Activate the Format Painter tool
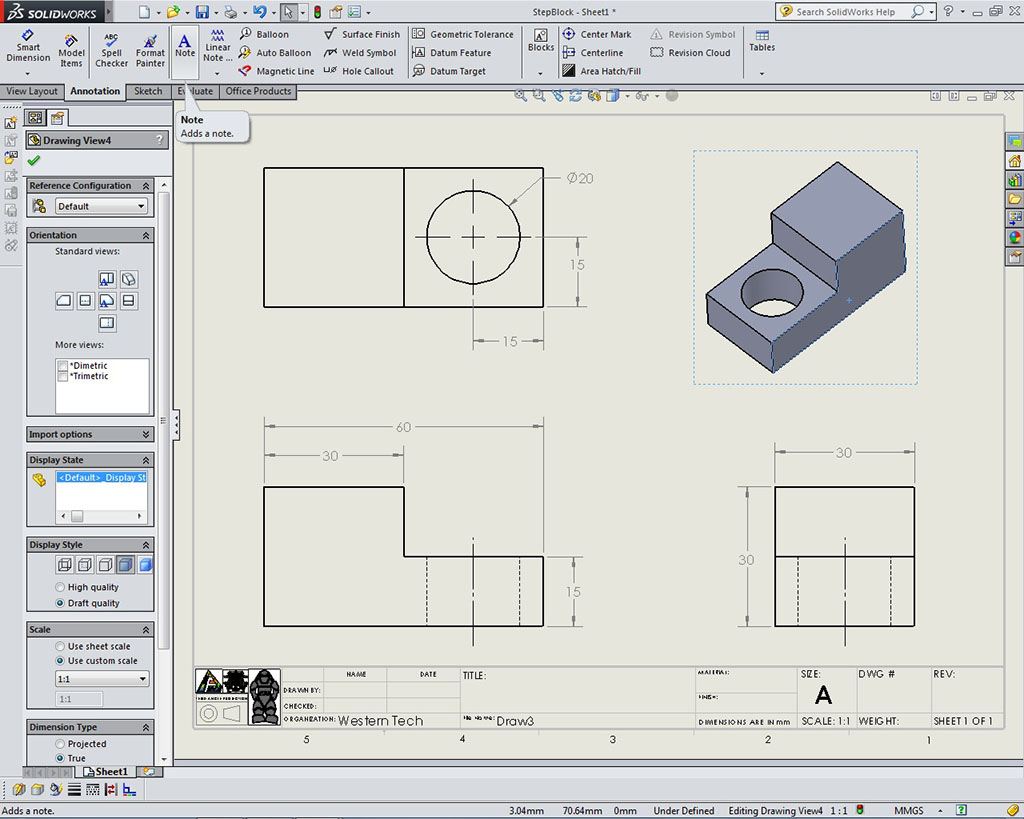The width and height of the screenshot is (1024, 819). tap(150, 46)
